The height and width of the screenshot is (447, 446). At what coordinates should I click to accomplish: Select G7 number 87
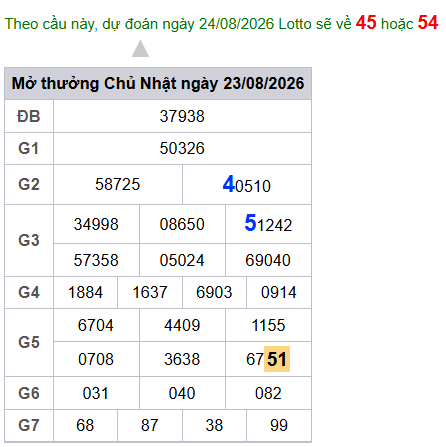[x=150, y=425]
